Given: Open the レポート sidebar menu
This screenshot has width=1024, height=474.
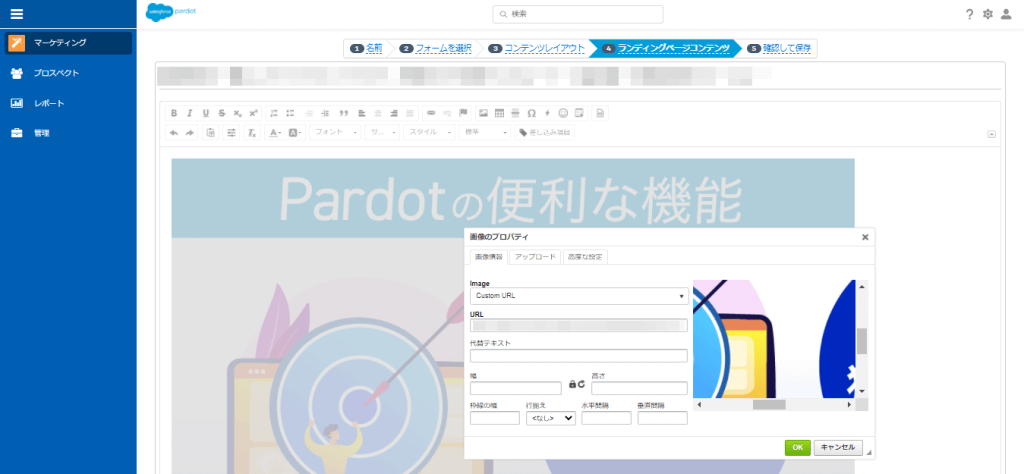Looking at the screenshot, I should (x=69, y=103).
